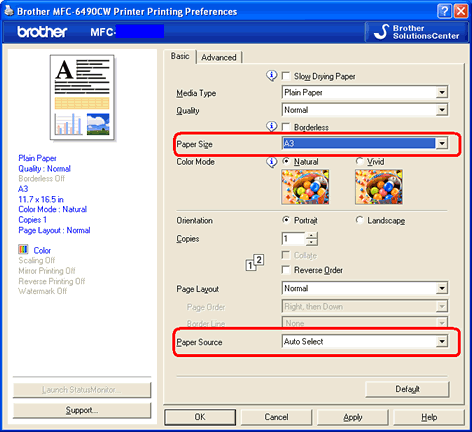
Task: Click info icon beside Borderless
Action: tap(272, 127)
